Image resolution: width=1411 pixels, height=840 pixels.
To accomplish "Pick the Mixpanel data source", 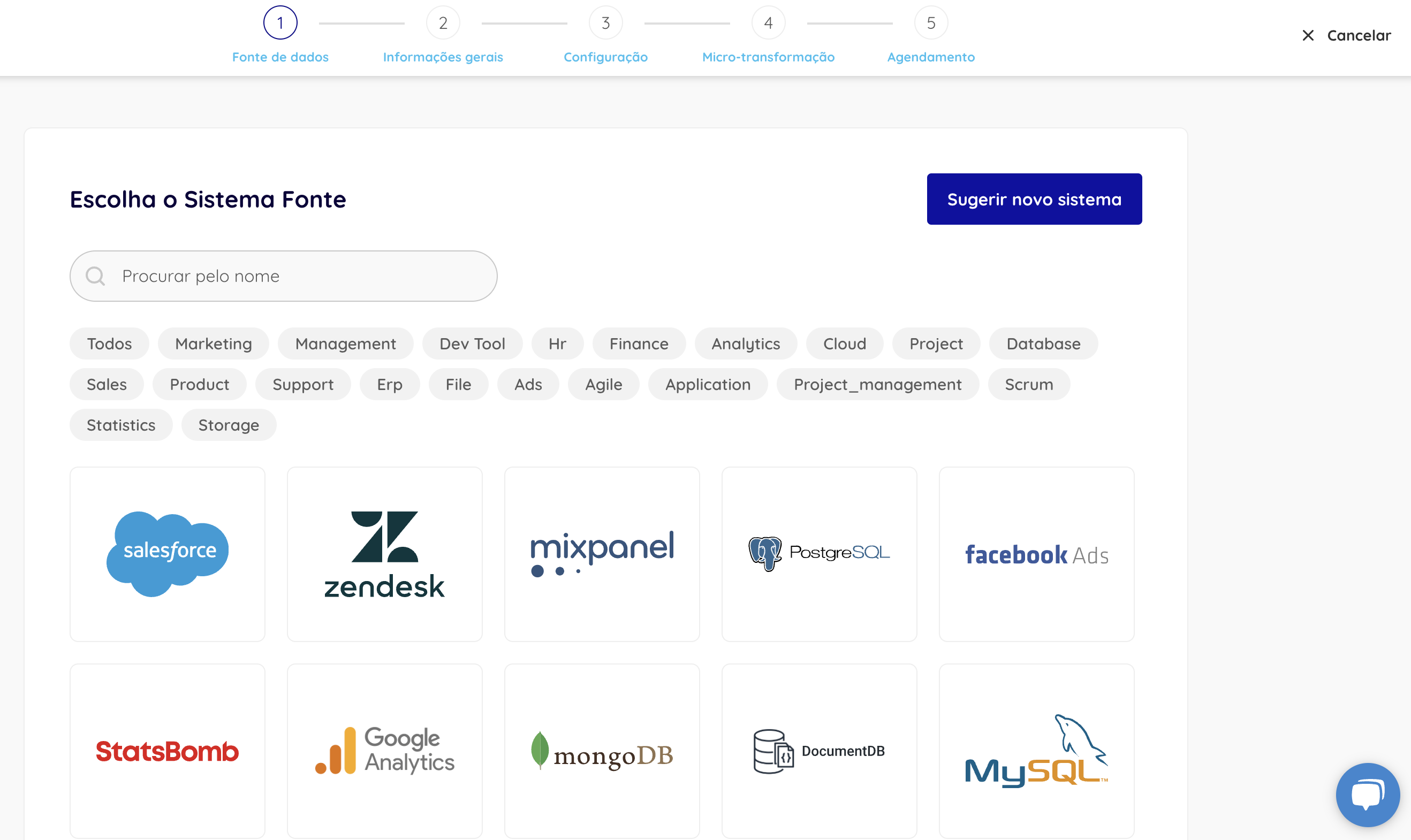I will (602, 554).
